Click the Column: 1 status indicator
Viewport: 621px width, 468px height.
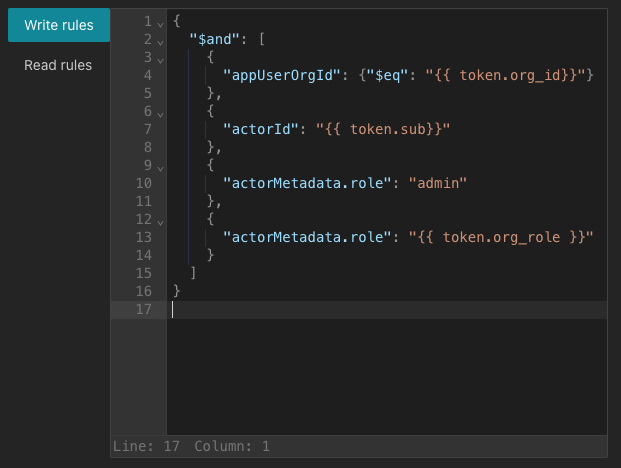[x=232, y=446]
